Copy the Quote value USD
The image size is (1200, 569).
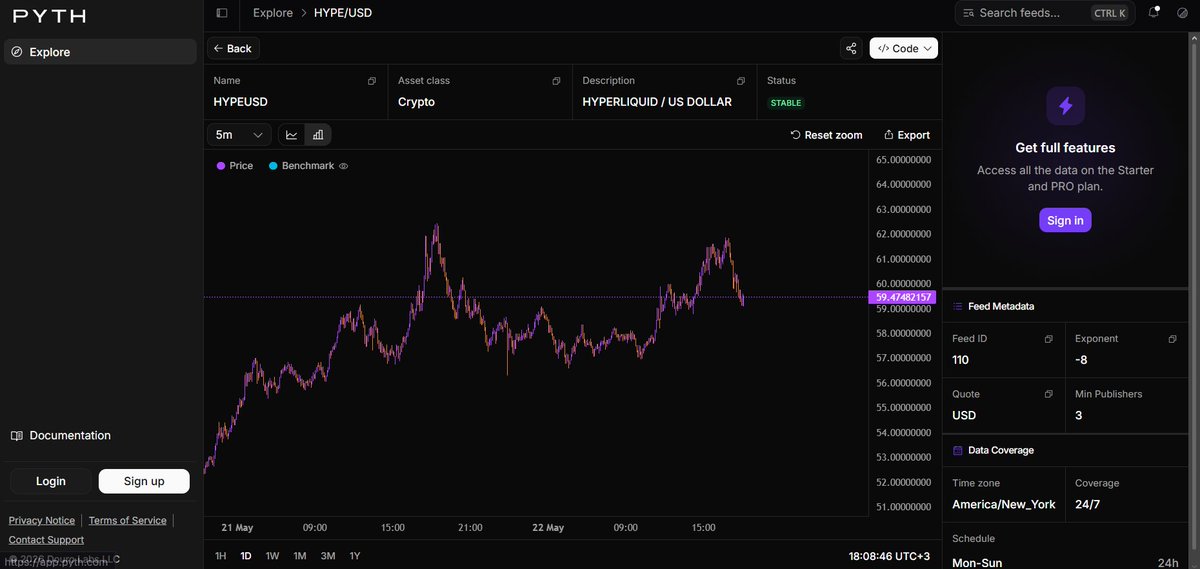point(1049,394)
